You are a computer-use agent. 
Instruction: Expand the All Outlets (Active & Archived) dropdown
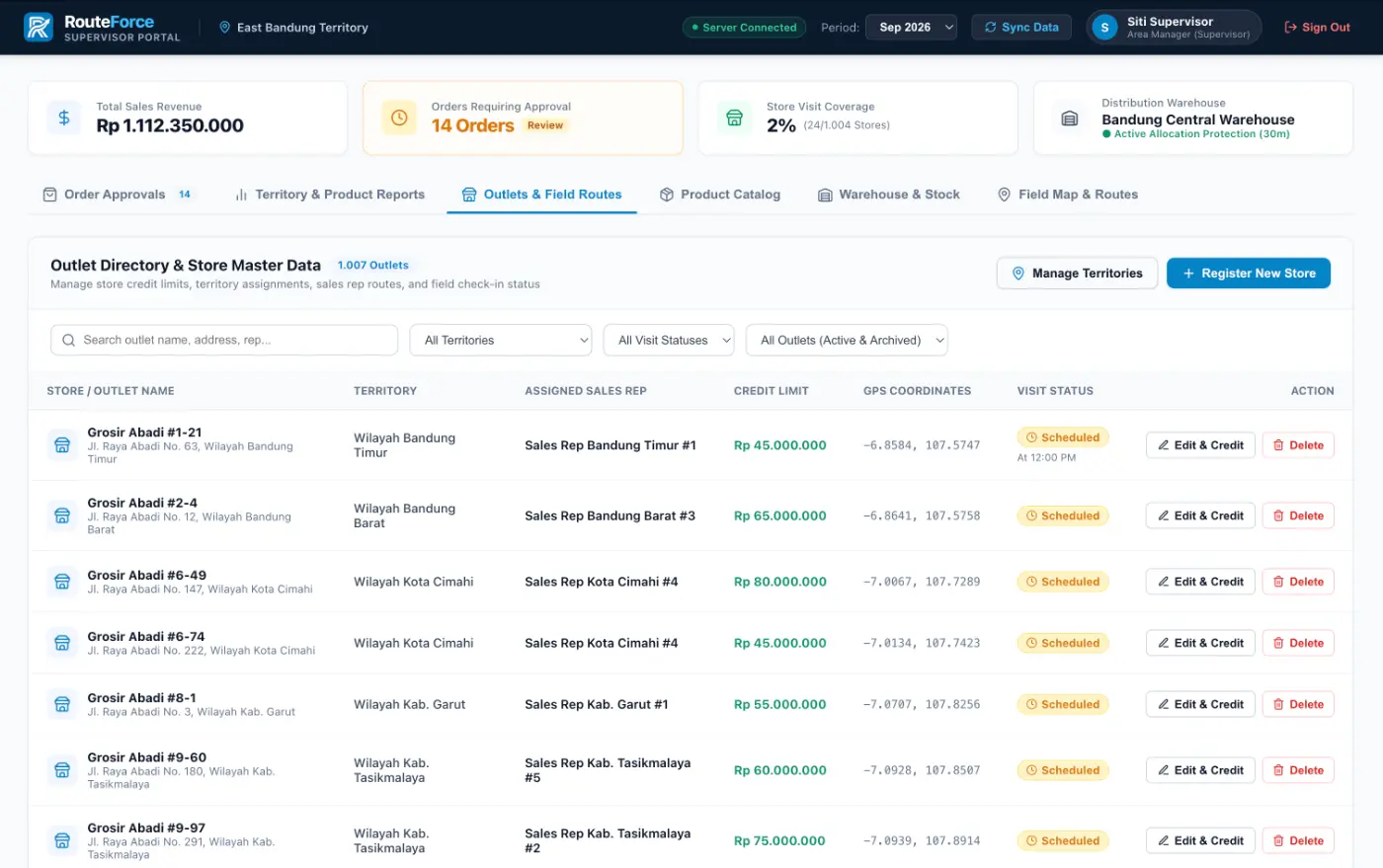tap(847, 340)
